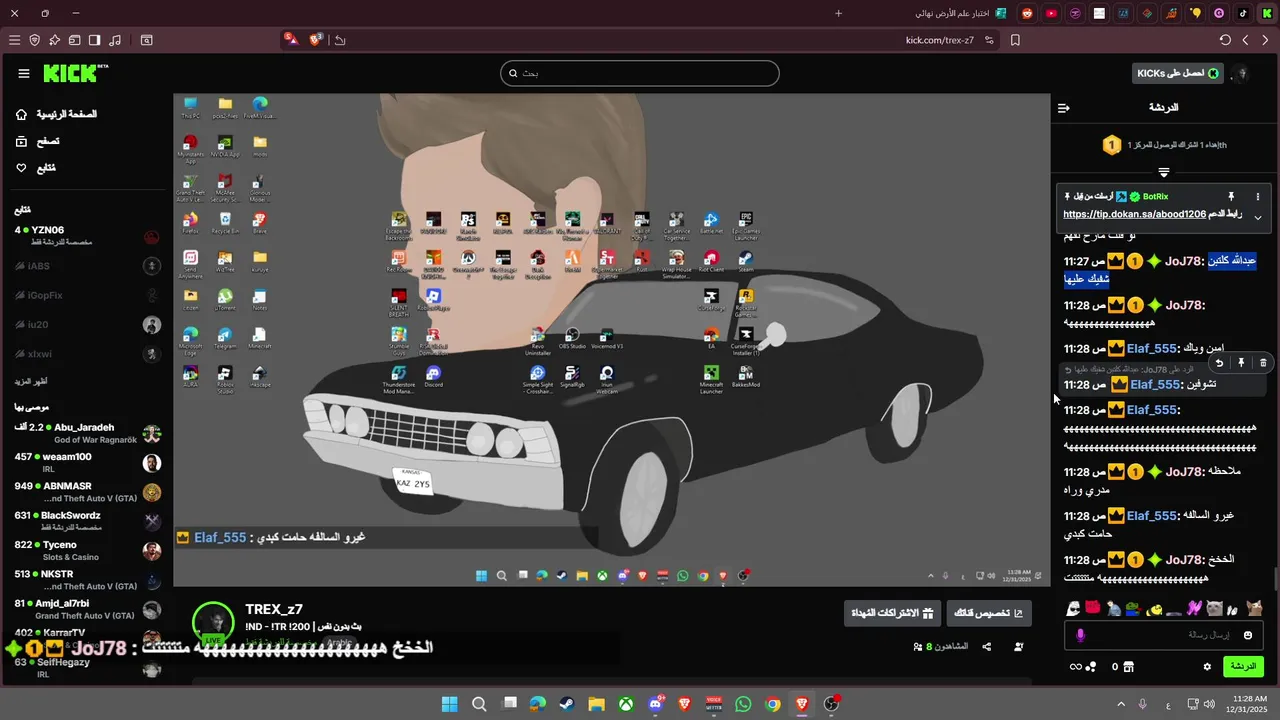Open the tip.dokan.sa pinned link

click(1134, 214)
